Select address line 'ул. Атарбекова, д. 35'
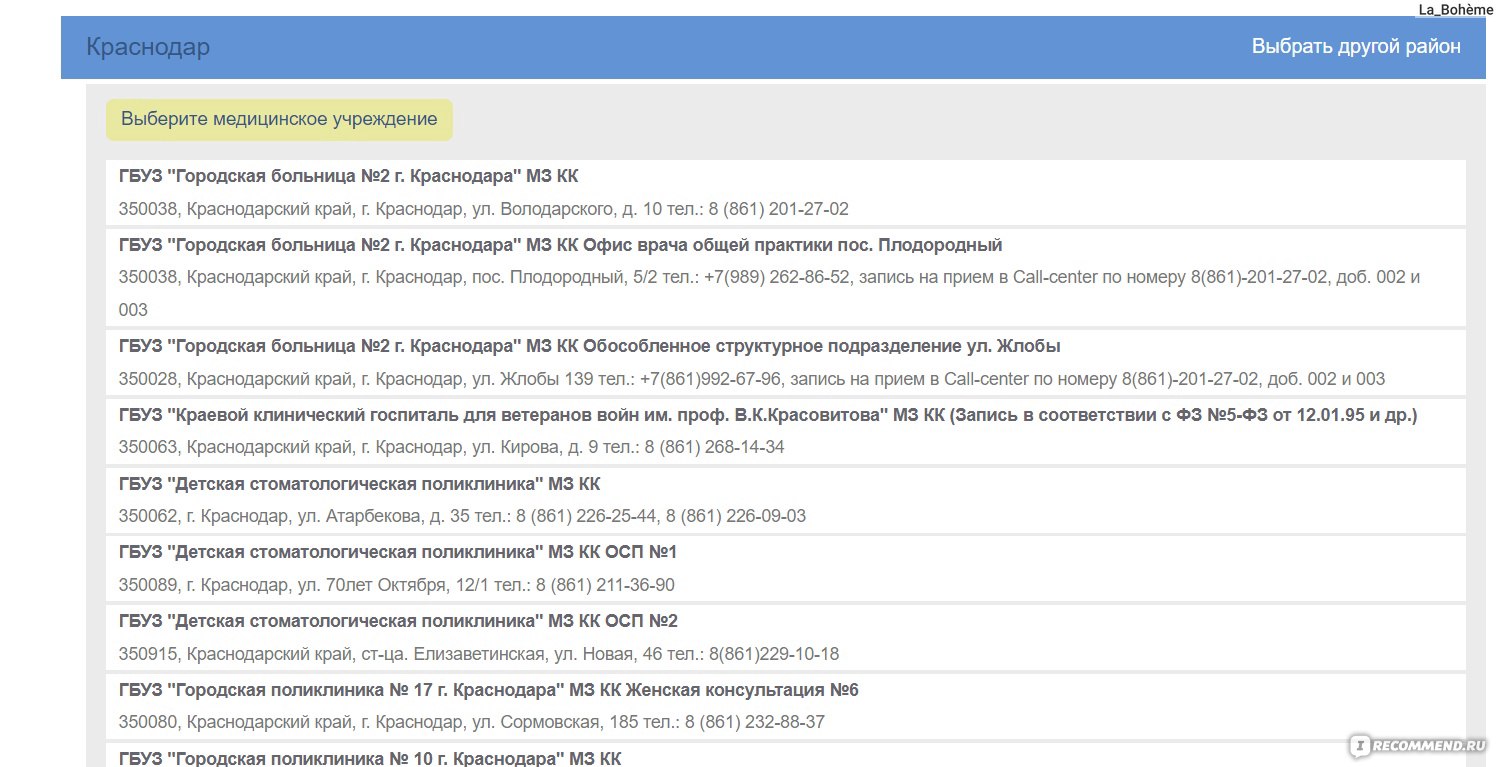1497x767 pixels. (x=462, y=516)
